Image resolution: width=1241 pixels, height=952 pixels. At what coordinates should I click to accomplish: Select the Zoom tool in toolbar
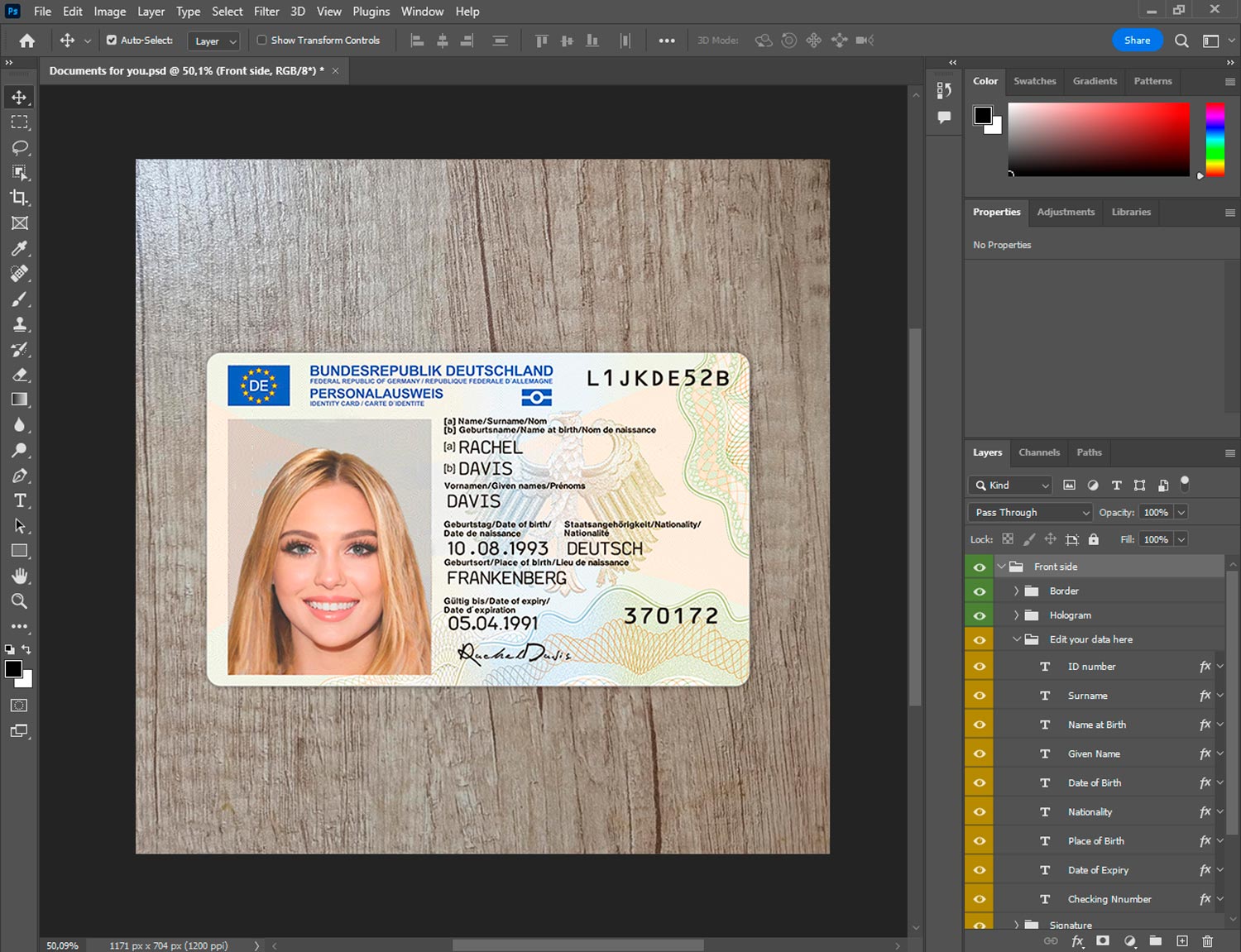click(20, 601)
